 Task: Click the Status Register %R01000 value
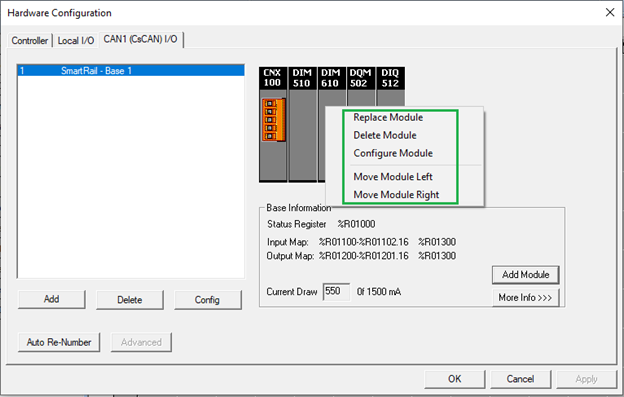(x=356, y=224)
